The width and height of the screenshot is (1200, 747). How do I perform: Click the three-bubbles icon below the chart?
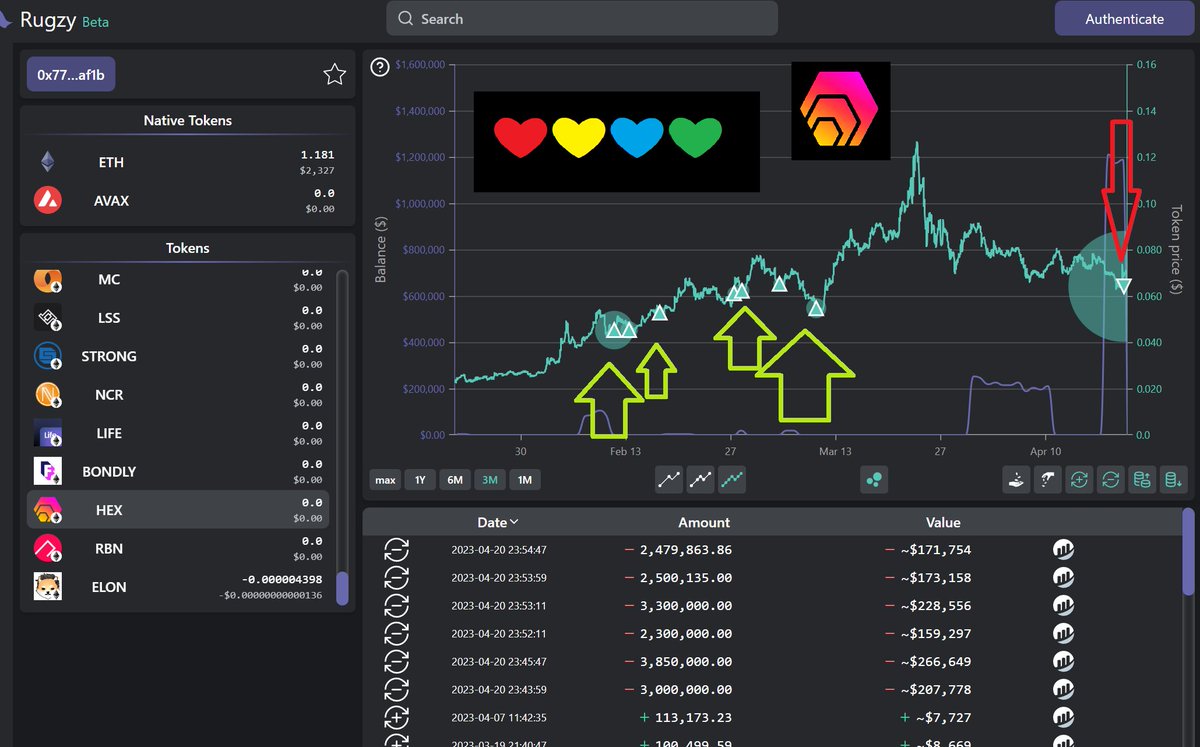875,479
